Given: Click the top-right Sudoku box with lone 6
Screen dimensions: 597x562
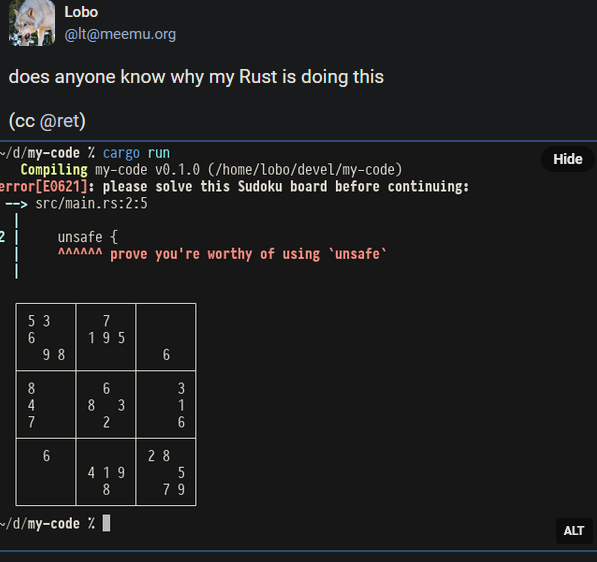Looking at the screenshot, I should tap(166, 337).
